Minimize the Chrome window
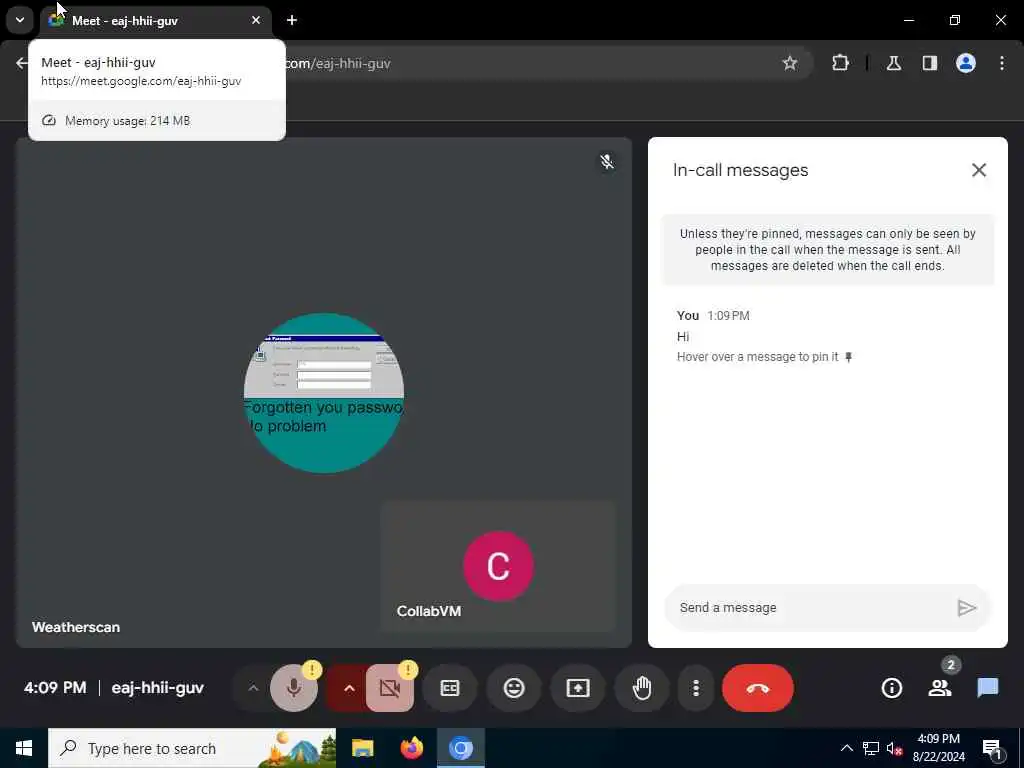1024x768 pixels. (908, 20)
